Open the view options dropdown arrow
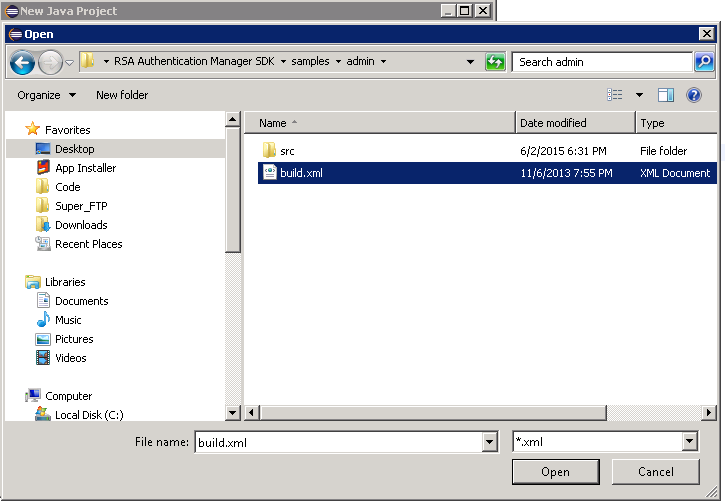This screenshot has width=725, height=504. [x=639, y=95]
